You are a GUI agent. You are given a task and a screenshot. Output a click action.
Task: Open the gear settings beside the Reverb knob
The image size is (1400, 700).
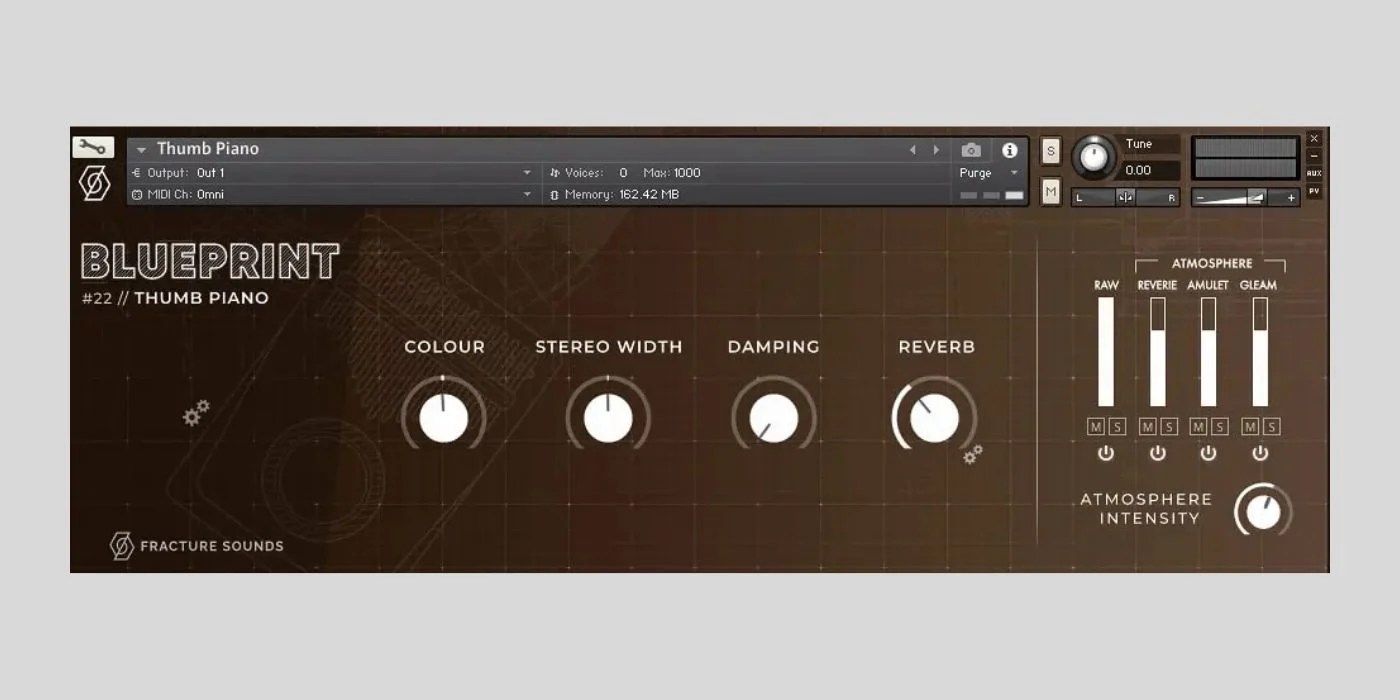point(972,455)
